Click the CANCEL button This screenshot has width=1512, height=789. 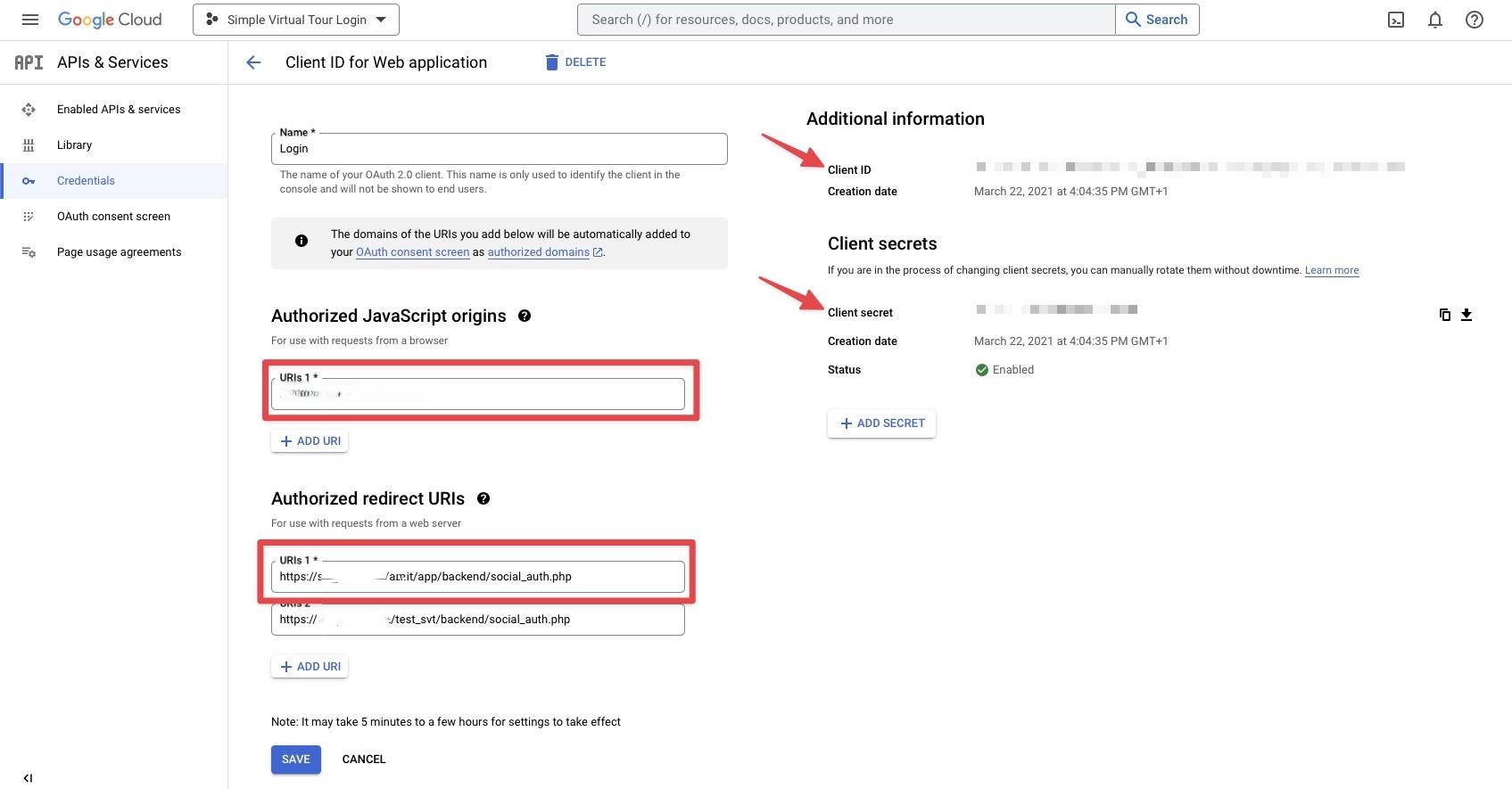pos(364,760)
